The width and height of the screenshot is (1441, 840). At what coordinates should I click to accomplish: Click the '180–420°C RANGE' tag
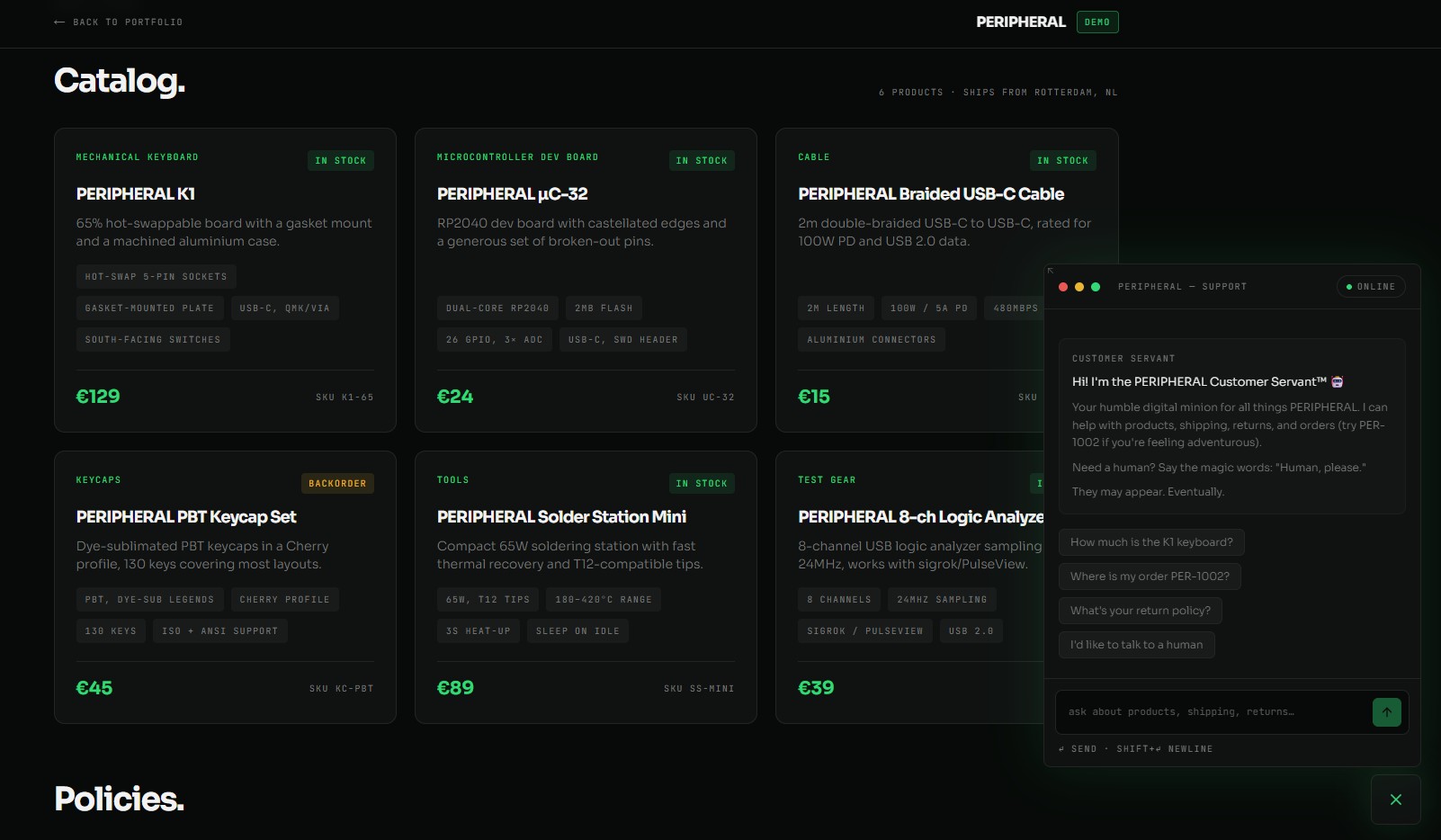click(x=603, y=600)
